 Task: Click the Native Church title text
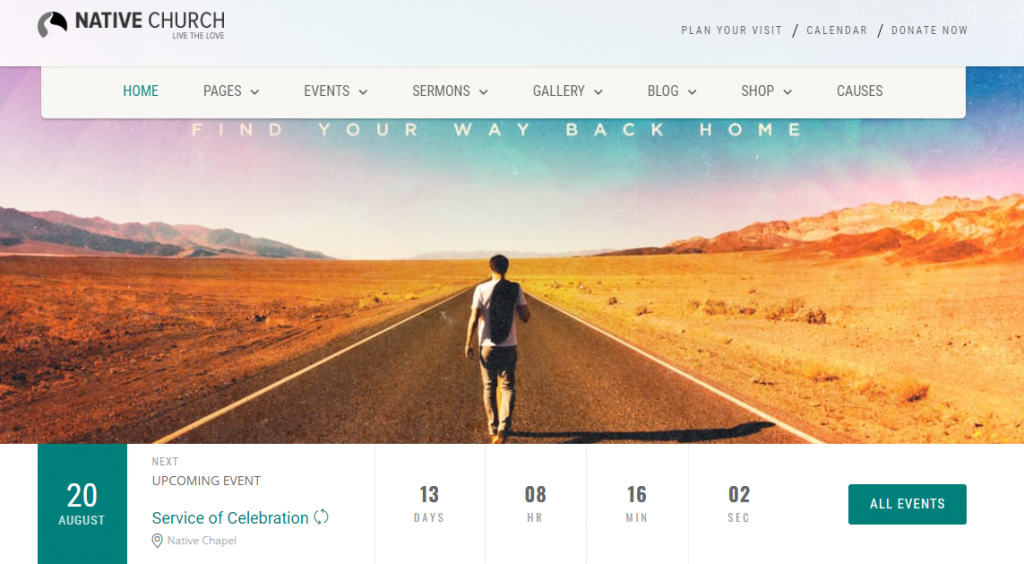150,20
